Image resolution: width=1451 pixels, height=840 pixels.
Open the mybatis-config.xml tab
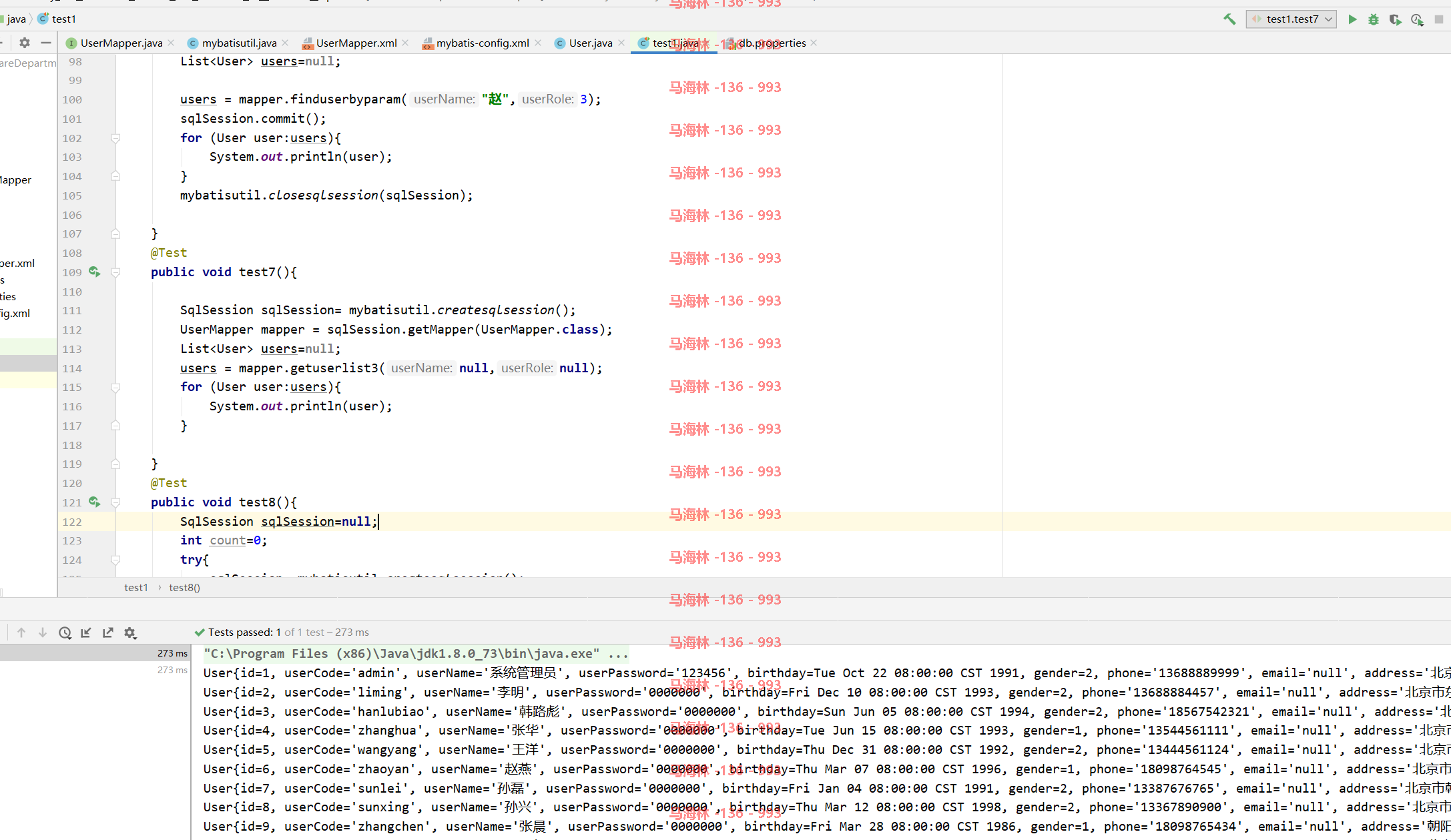pos(483,43)
